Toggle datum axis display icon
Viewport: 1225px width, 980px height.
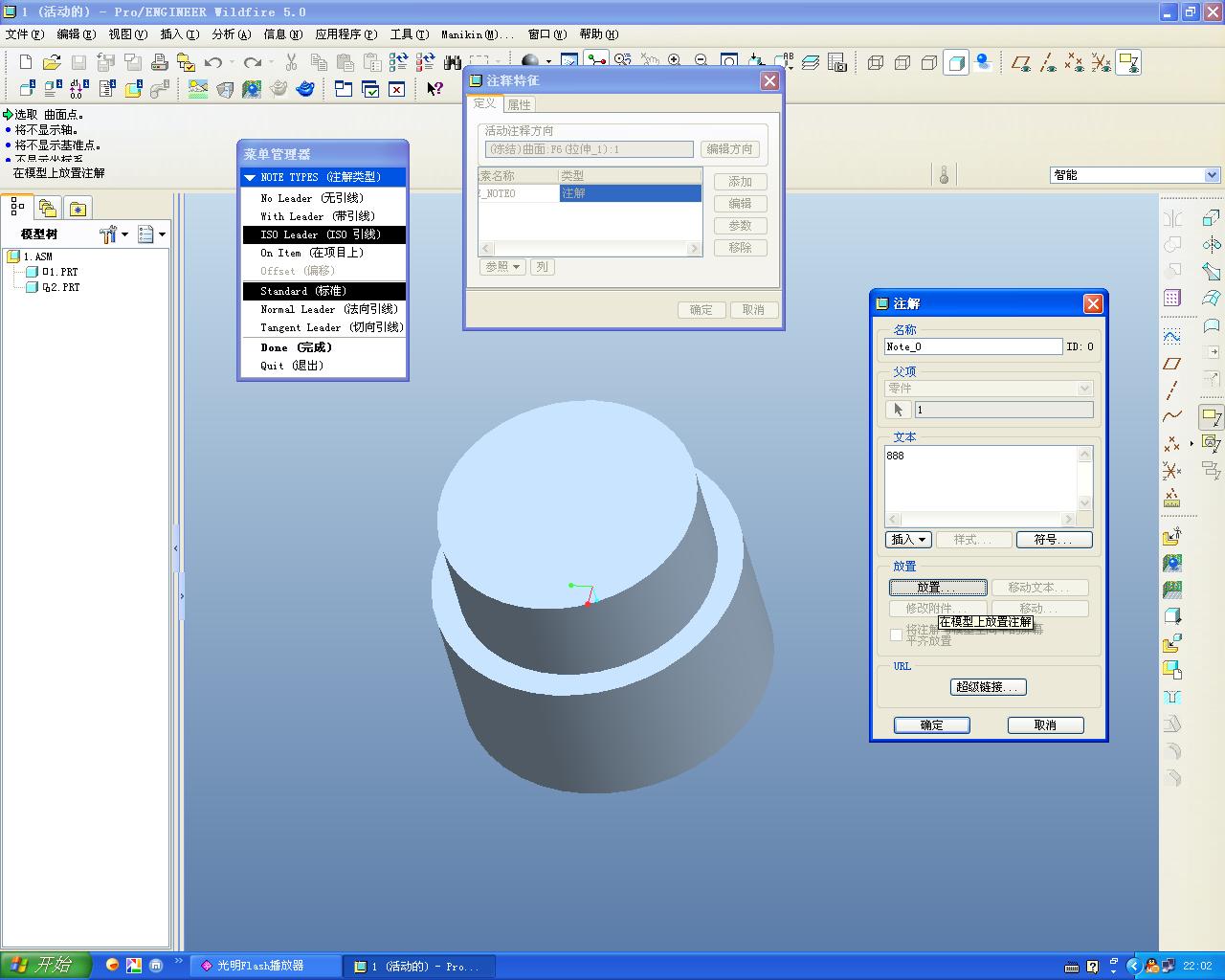(1048, 63)
